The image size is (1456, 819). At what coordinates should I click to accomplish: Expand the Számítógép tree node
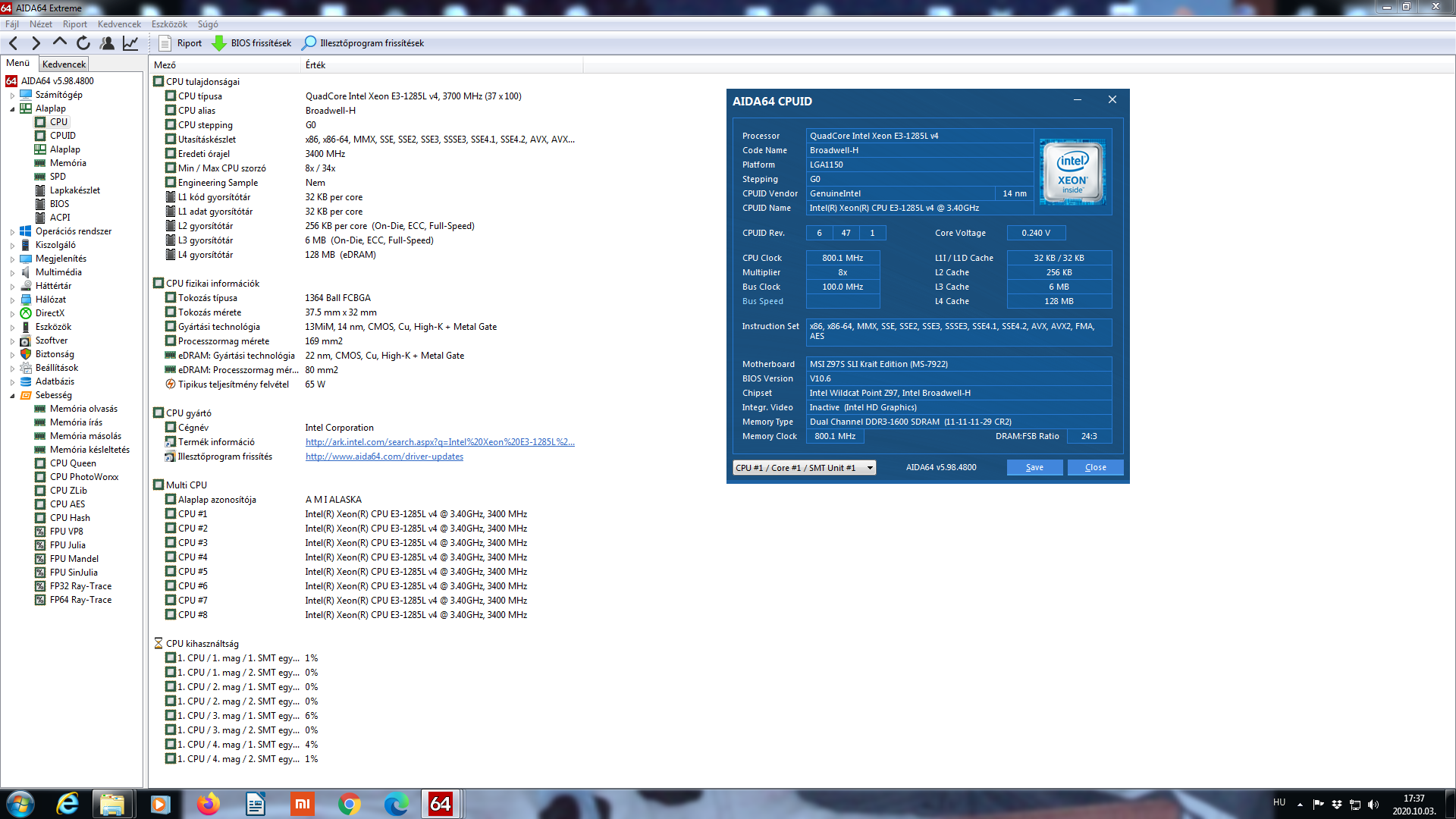[x=12, y=96]
